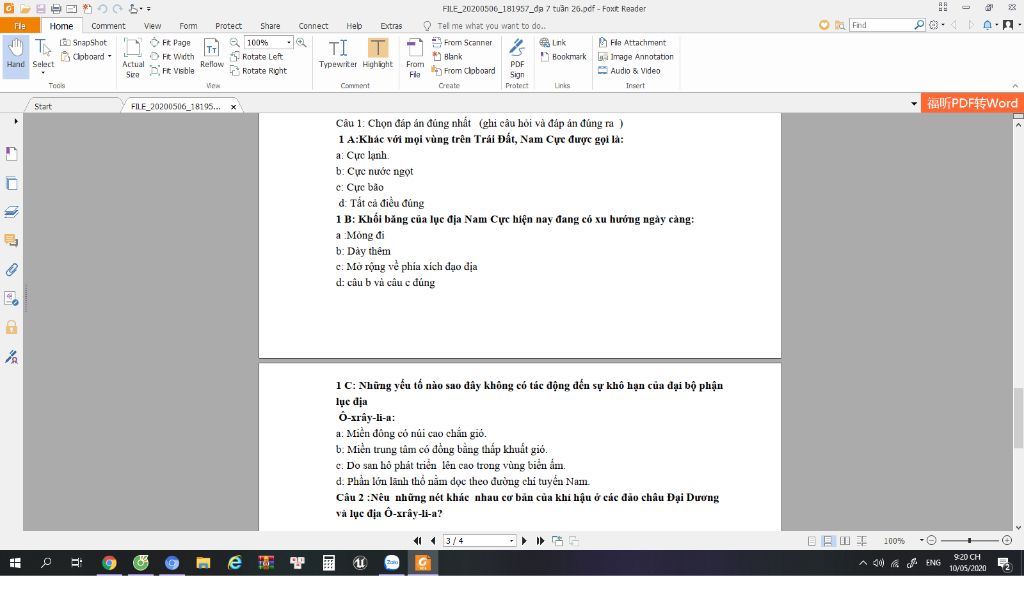The height and width of the screenshot is (591, 1024).
Task: Expand the left navigation panel arrow
Action: click(16, 121)
